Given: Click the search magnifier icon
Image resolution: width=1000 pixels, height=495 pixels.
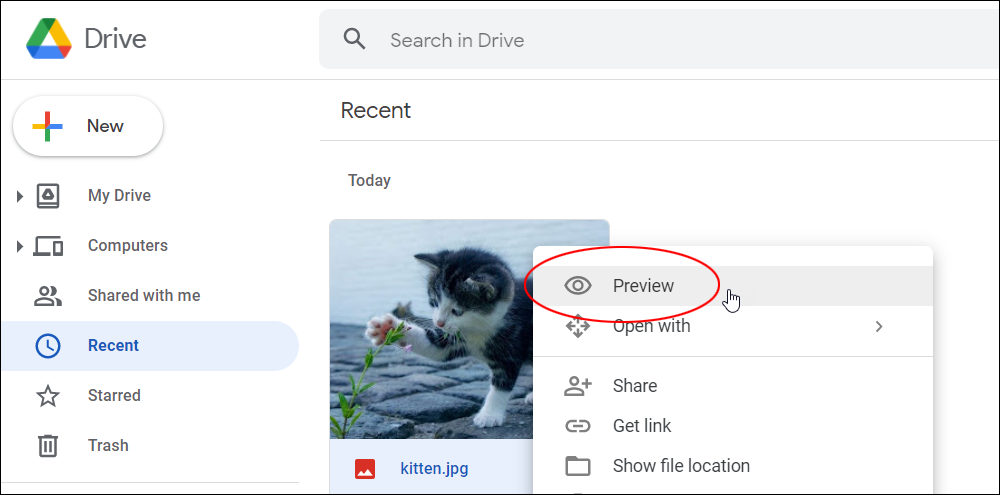Looking at the screenshot, I should 355,40.
